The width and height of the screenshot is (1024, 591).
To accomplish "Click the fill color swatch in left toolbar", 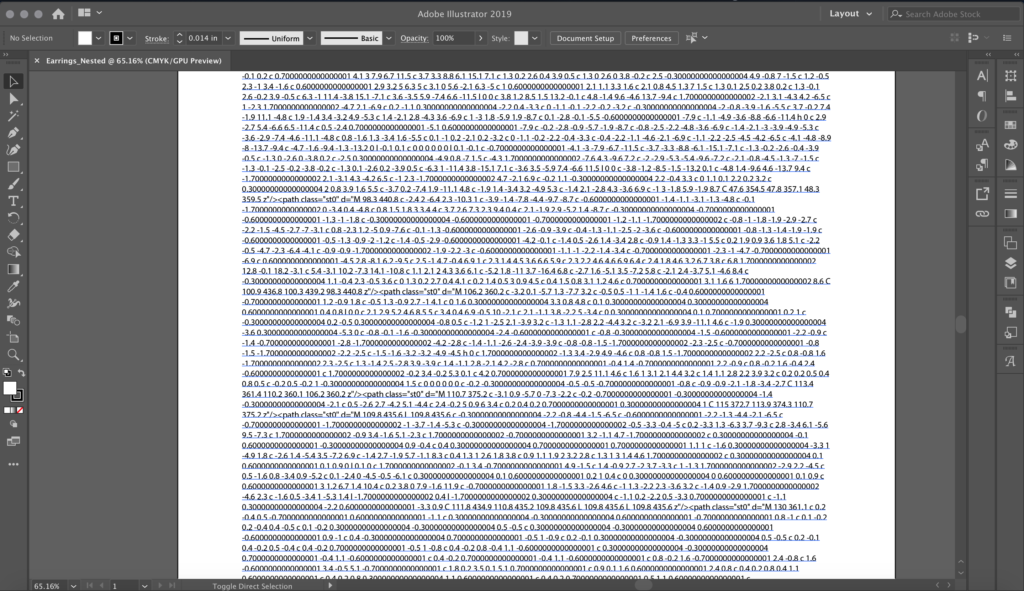I will (9, 388).
